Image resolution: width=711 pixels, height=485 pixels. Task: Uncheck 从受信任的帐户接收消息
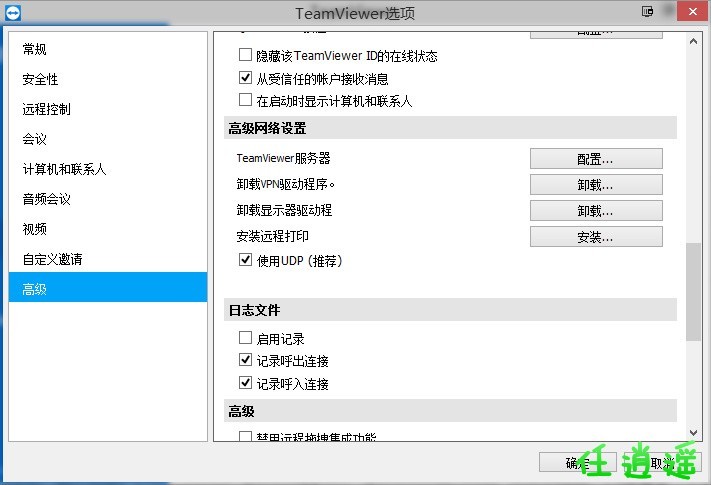245,78
